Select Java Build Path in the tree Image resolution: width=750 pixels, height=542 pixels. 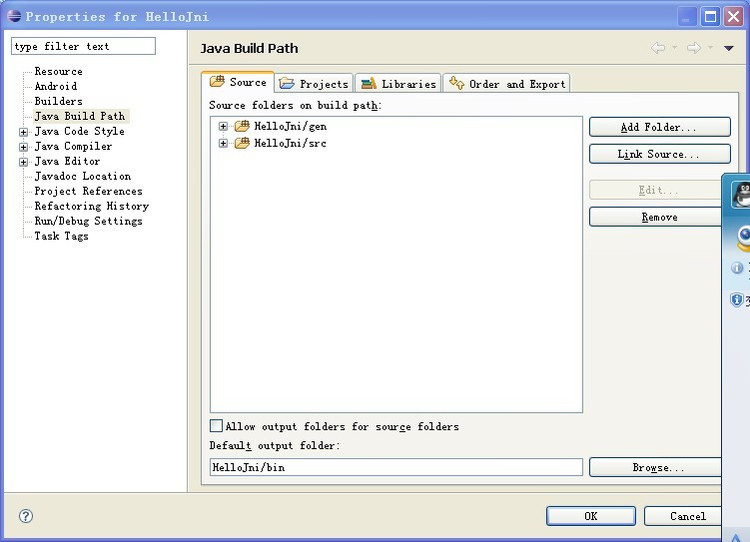coord(80,116)
